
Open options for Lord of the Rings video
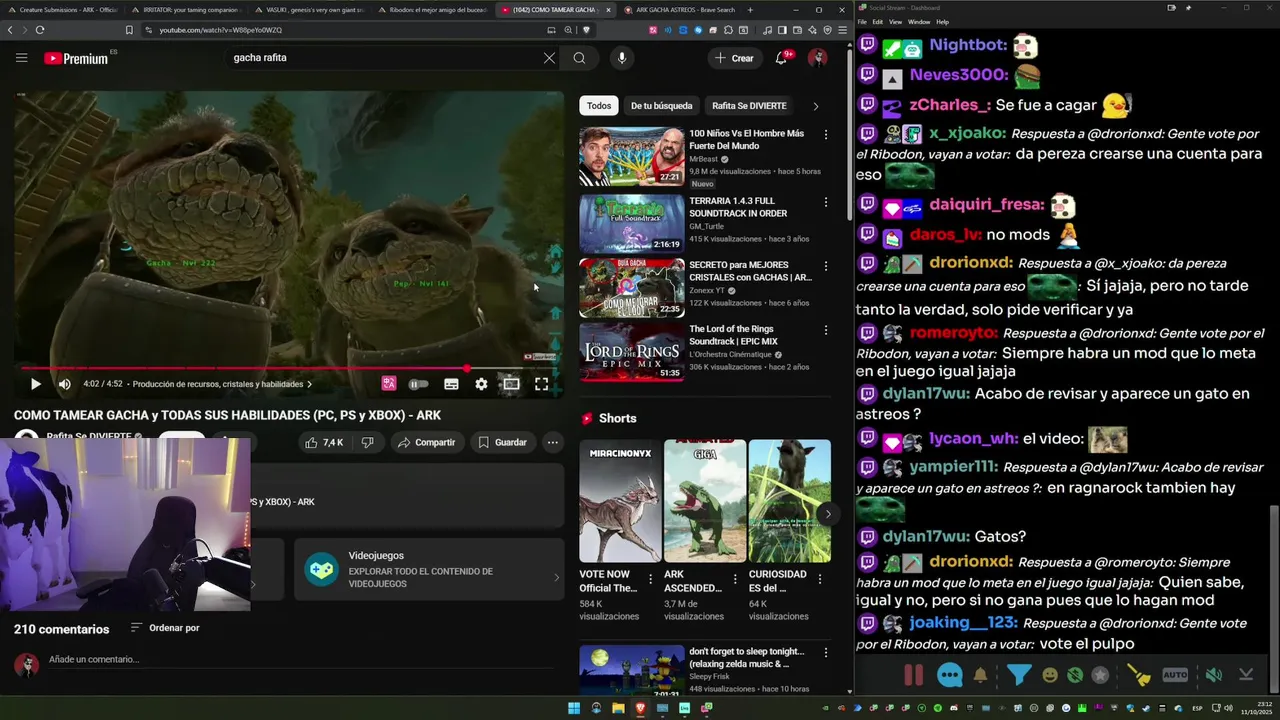(825, 330)
